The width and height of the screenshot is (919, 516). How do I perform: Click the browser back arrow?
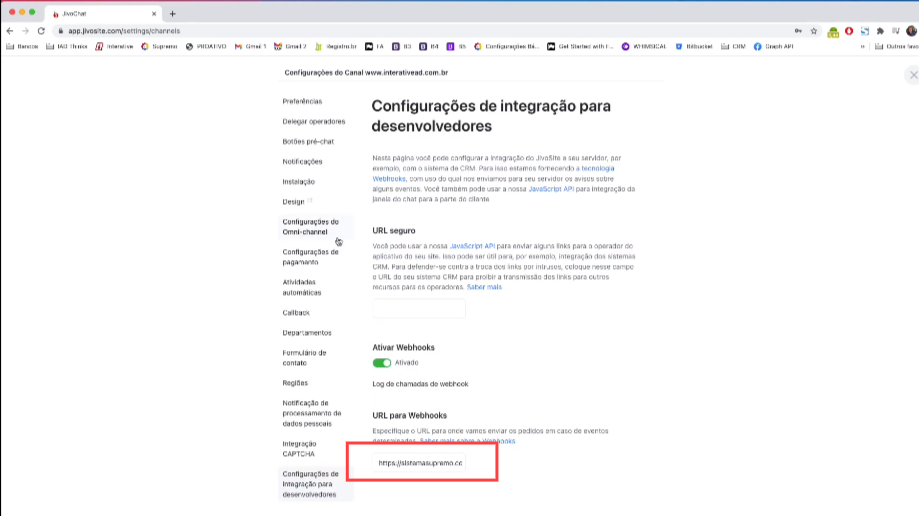pos(10,31)
